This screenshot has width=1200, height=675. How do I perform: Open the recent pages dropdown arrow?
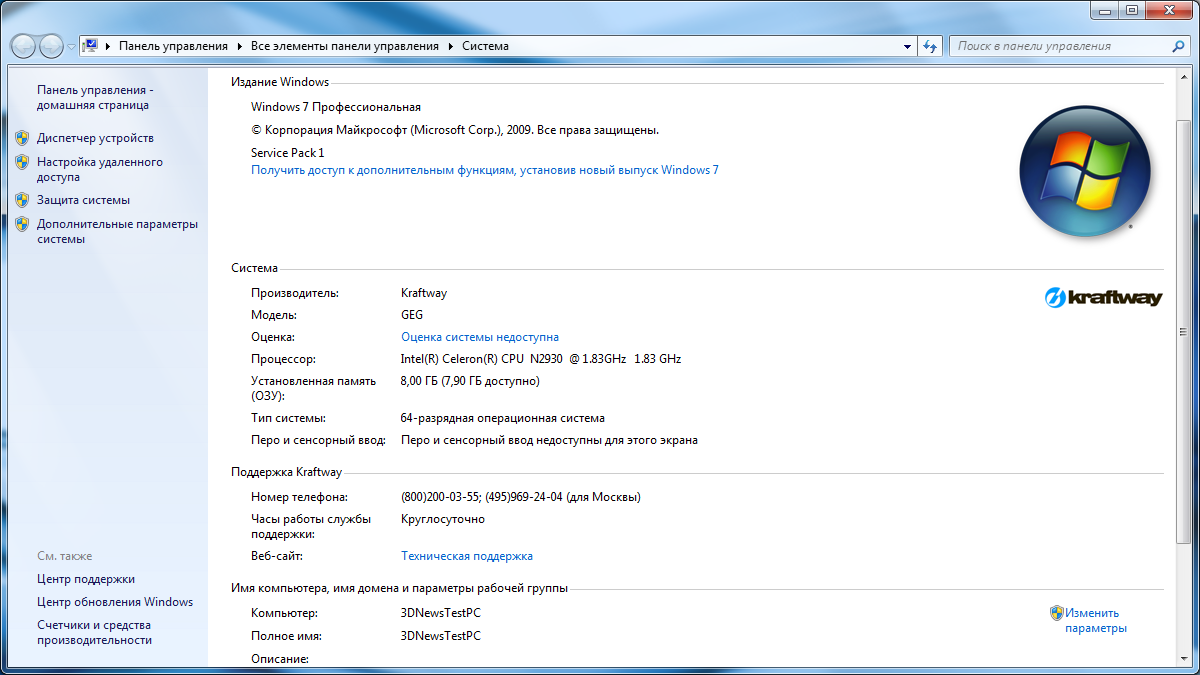click(x=71, y=47)
